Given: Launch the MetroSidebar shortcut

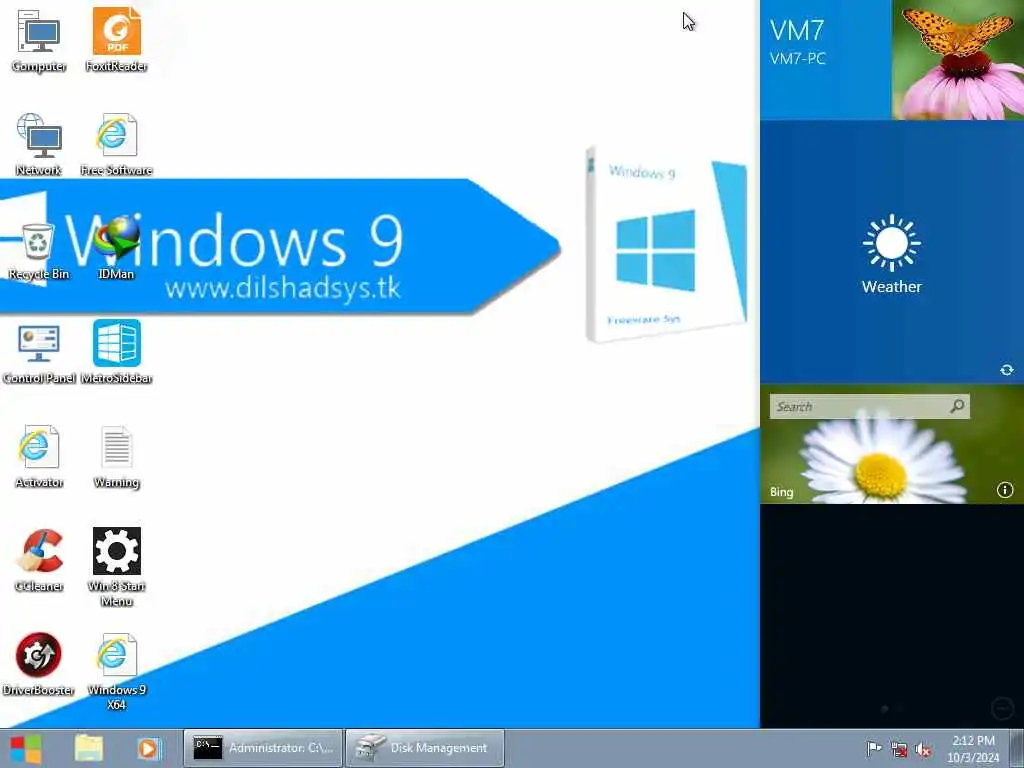Looking at the screenshot, I should [x=116, y=351].
